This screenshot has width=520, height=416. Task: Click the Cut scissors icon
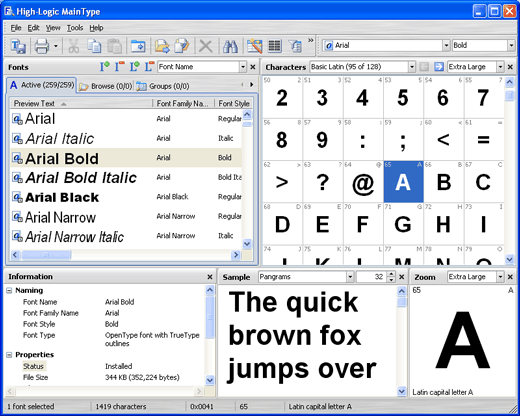[73, 46]
